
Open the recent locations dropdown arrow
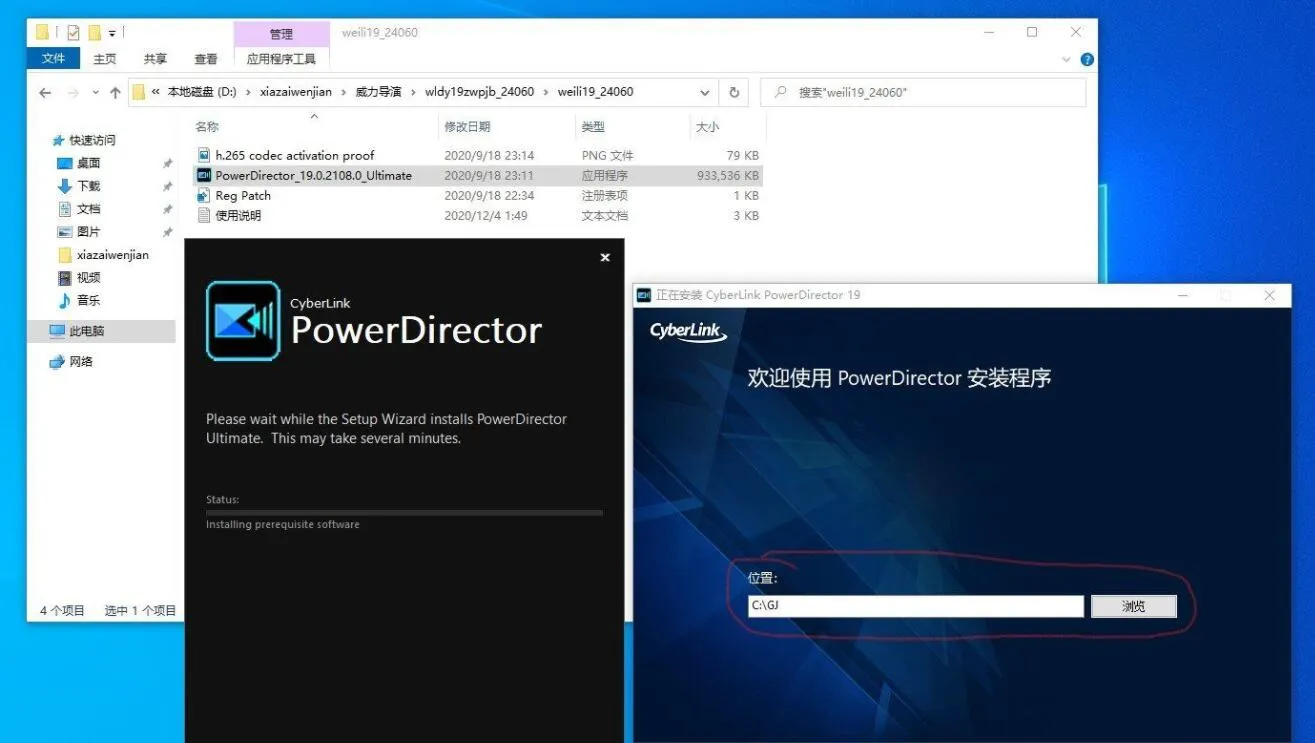[x=96, y=93]
